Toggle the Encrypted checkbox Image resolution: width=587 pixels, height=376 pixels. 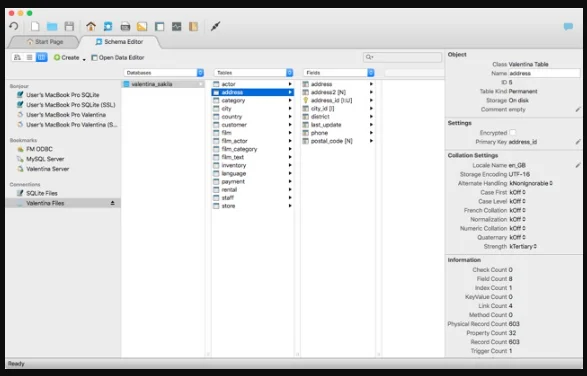click(x=513, y=133)
